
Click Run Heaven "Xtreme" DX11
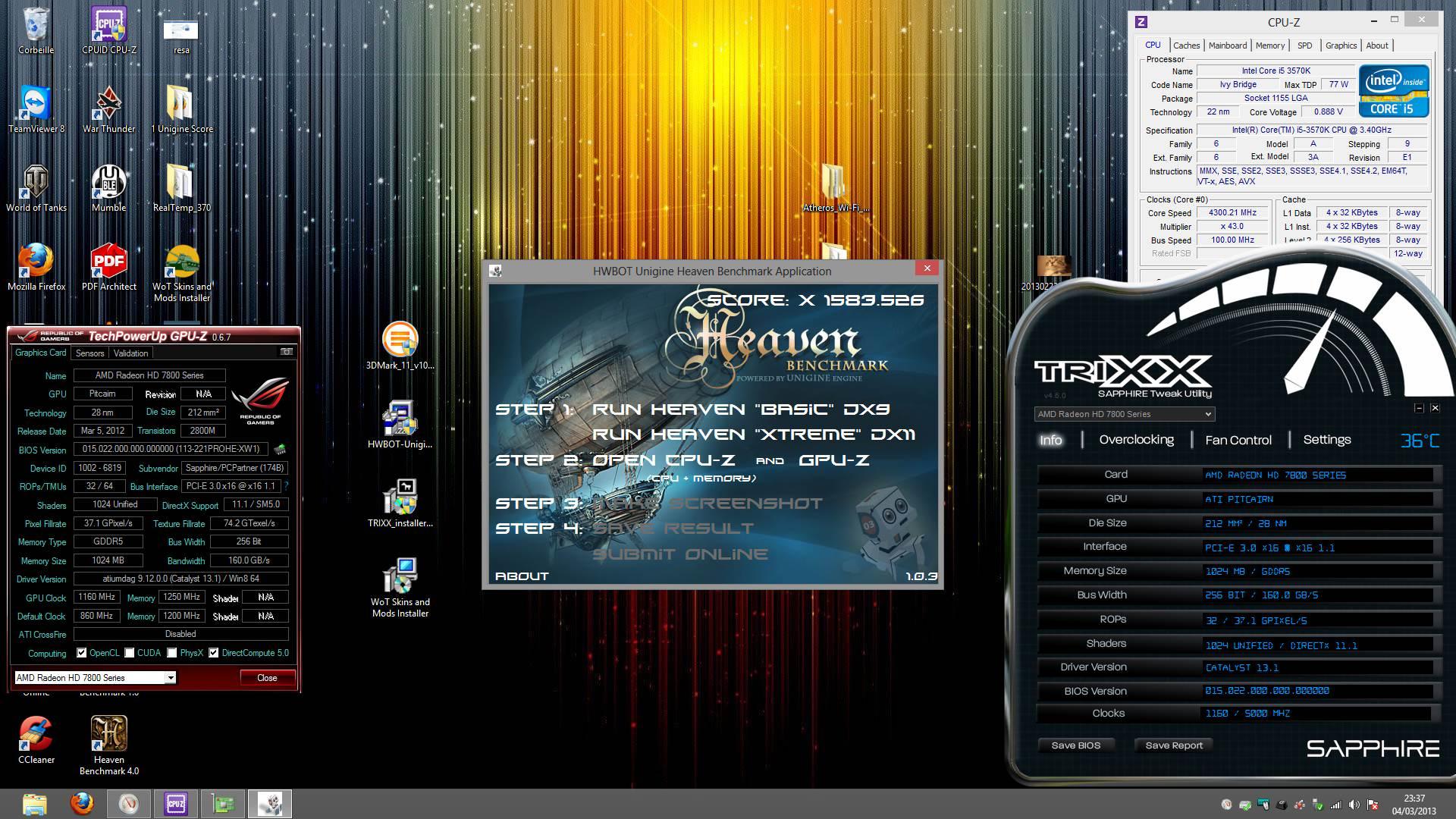tap(754, 435)
